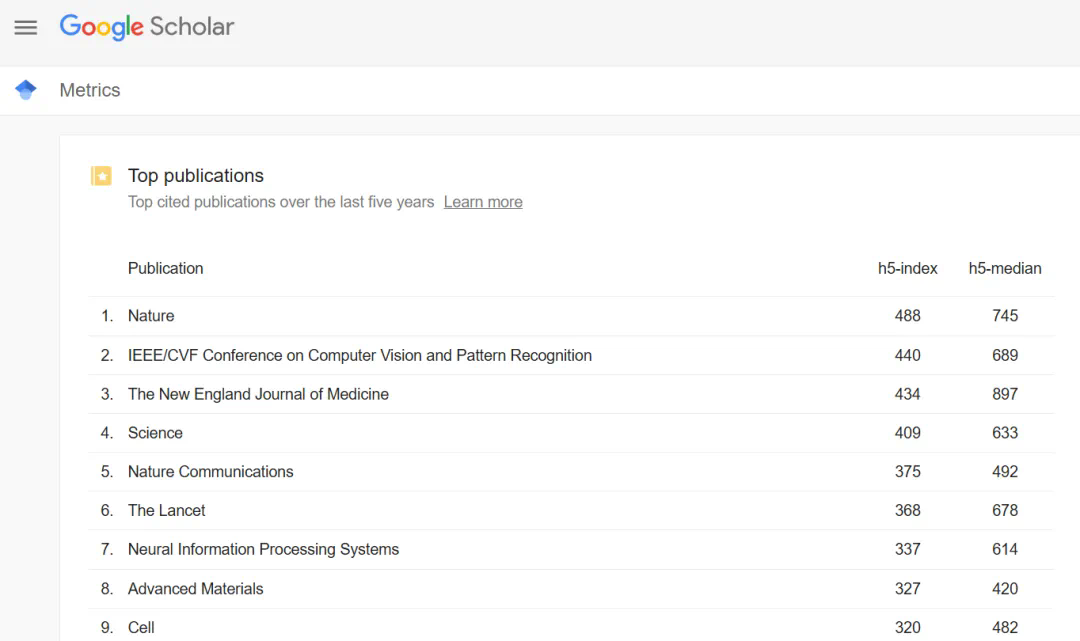
Task: Open the CVPR conference h5-index 440
Action: pyautogui.click(x=907, y=355)
